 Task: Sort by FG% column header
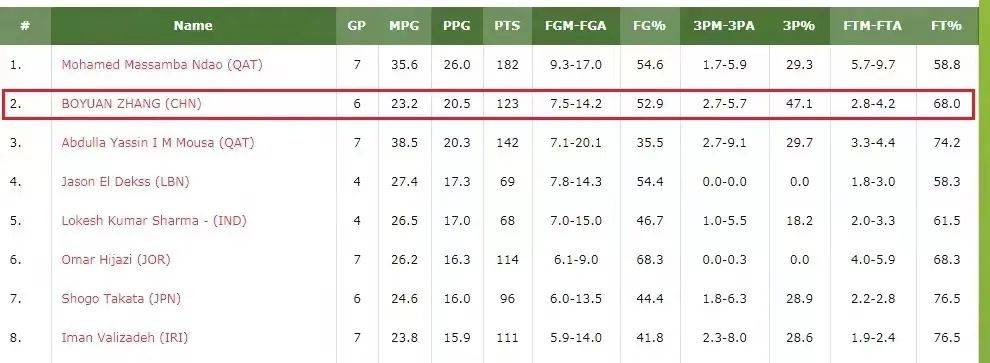tap(650, 26)
